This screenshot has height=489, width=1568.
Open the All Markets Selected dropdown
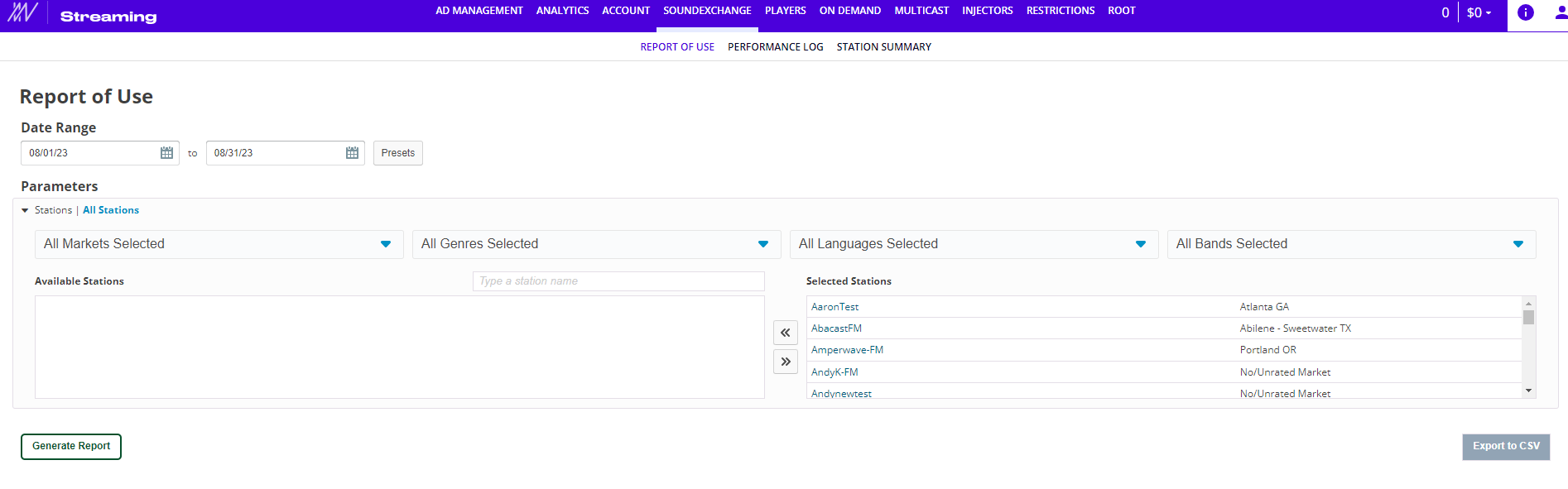point(219,244)
